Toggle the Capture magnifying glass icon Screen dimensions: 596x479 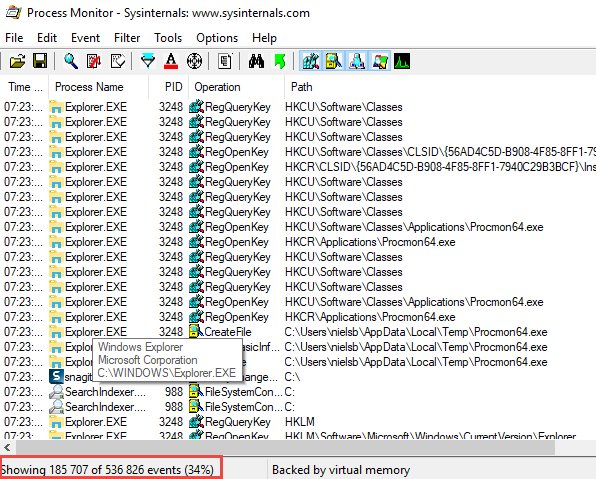[x=71, y=61]
